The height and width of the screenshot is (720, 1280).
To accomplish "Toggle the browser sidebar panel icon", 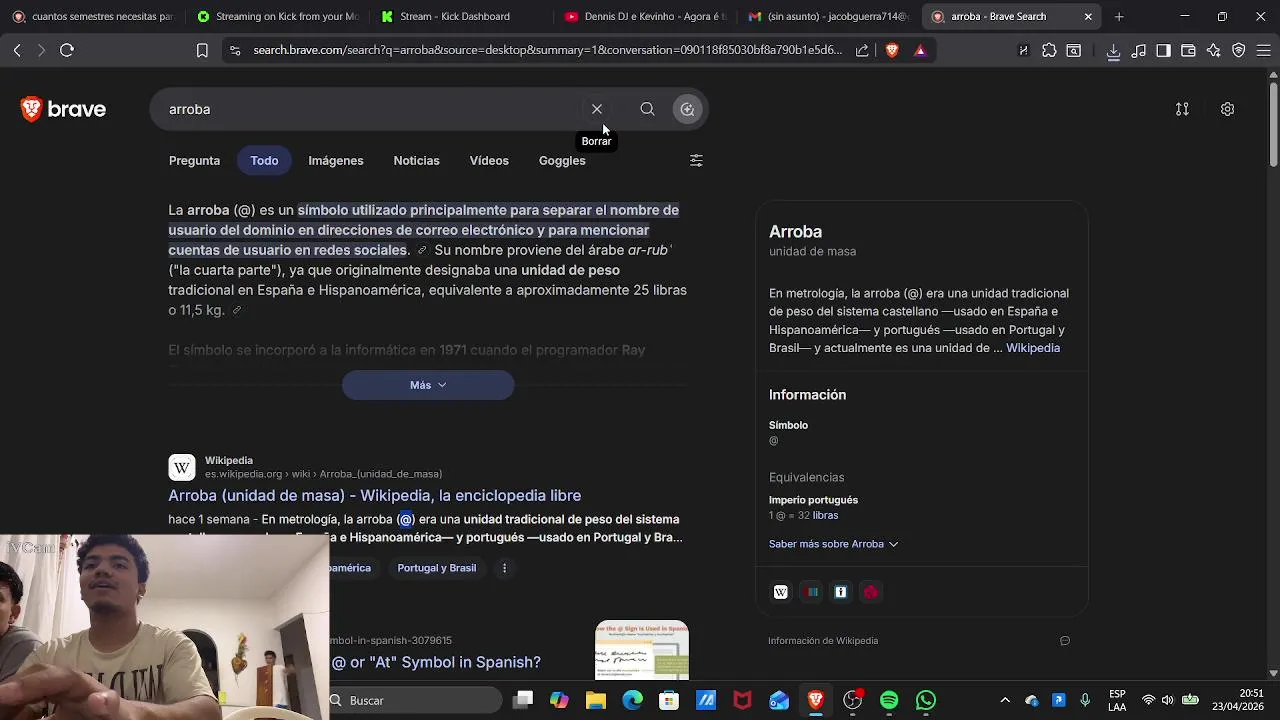I will point(1163,50).
